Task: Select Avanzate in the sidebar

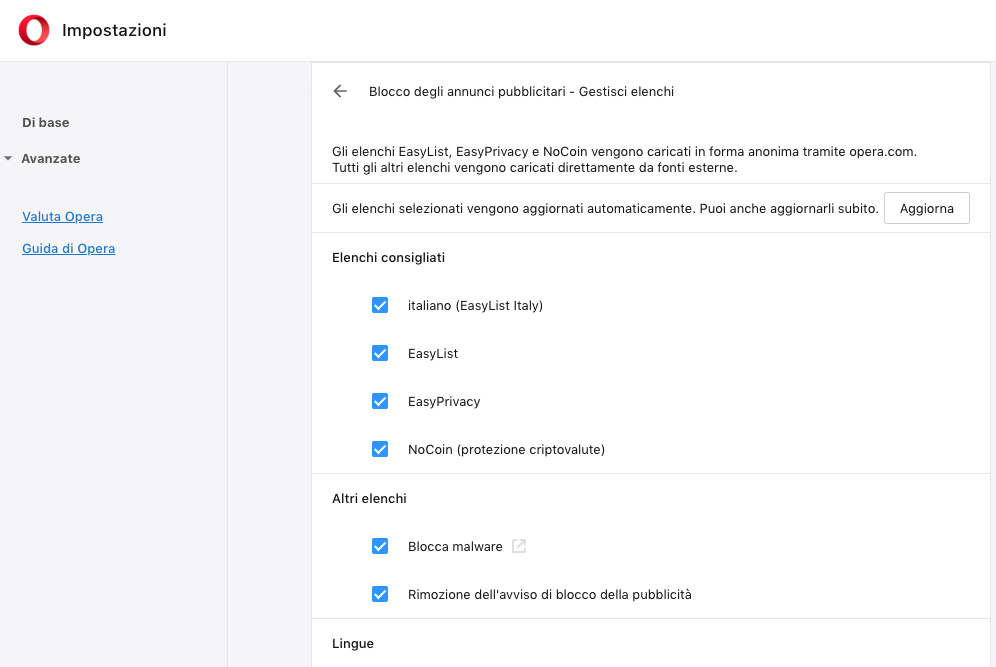Action: point(51,159)
